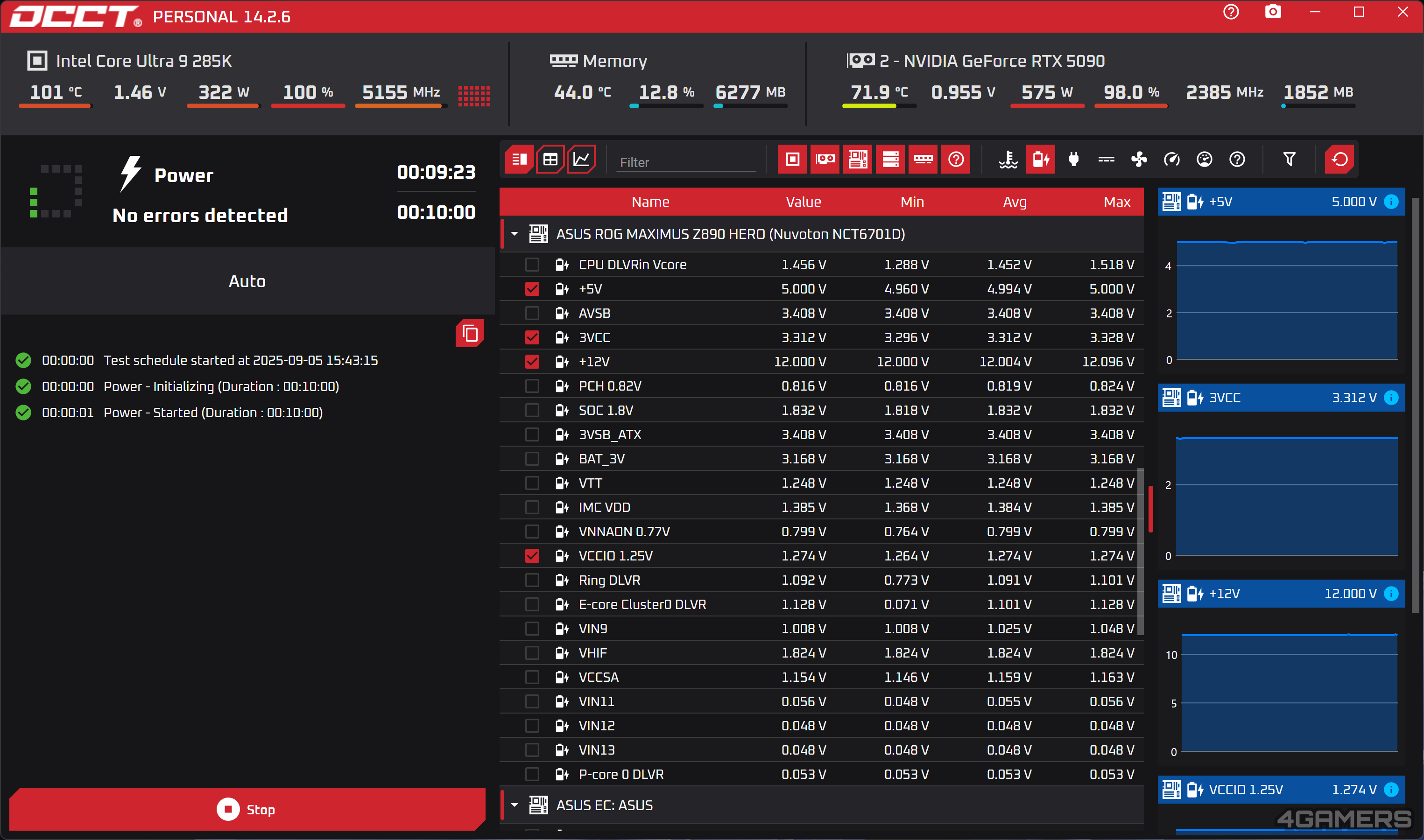Screen dimensions: 1424x840
Task: Check the Ring DLVR checkbox
Action: (532, 580)
